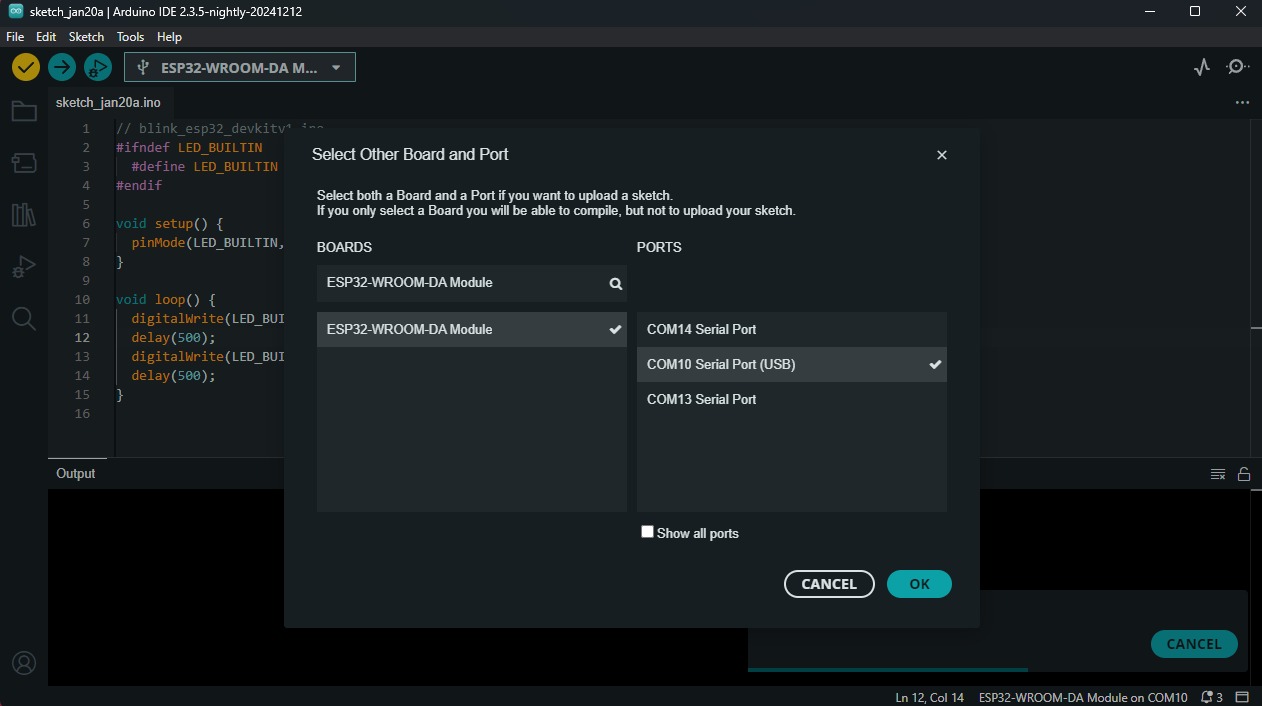
Task: Open the Library Manager sidebar icon
Action: point(24,214)
